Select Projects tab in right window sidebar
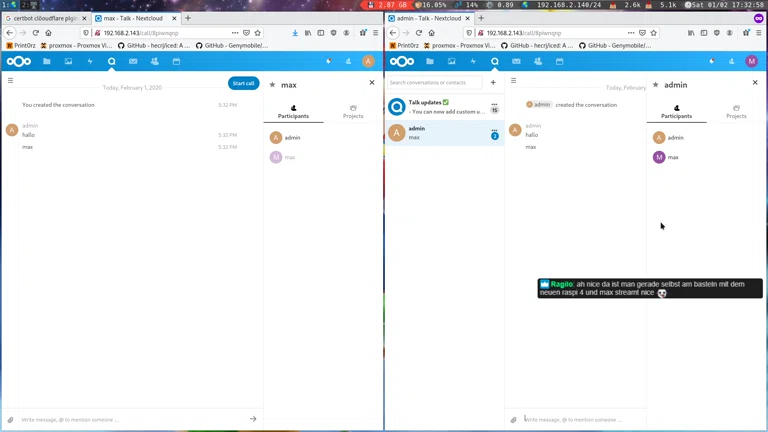Viewport: 768px width, 432px height. click(x=736, y=112)
